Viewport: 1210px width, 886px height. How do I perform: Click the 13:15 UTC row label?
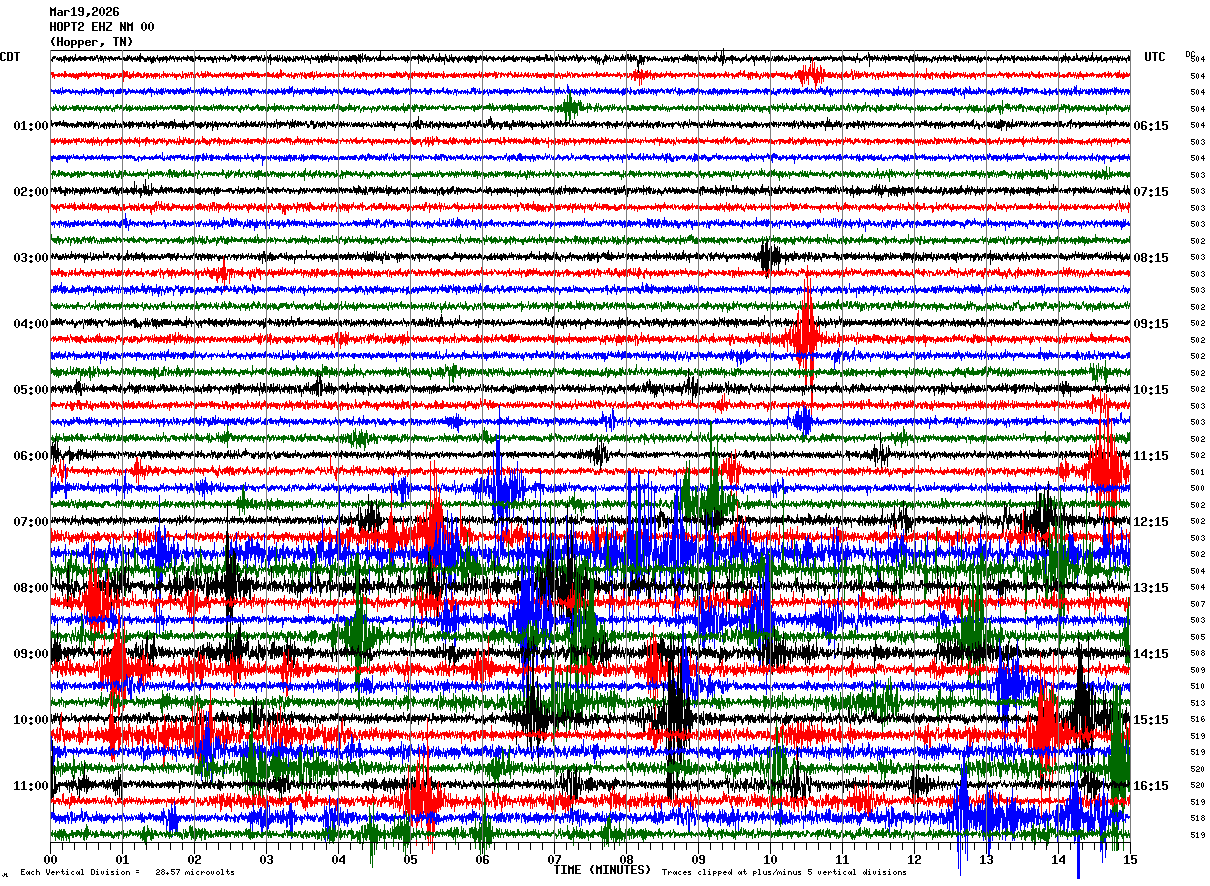coord(1150,588)
